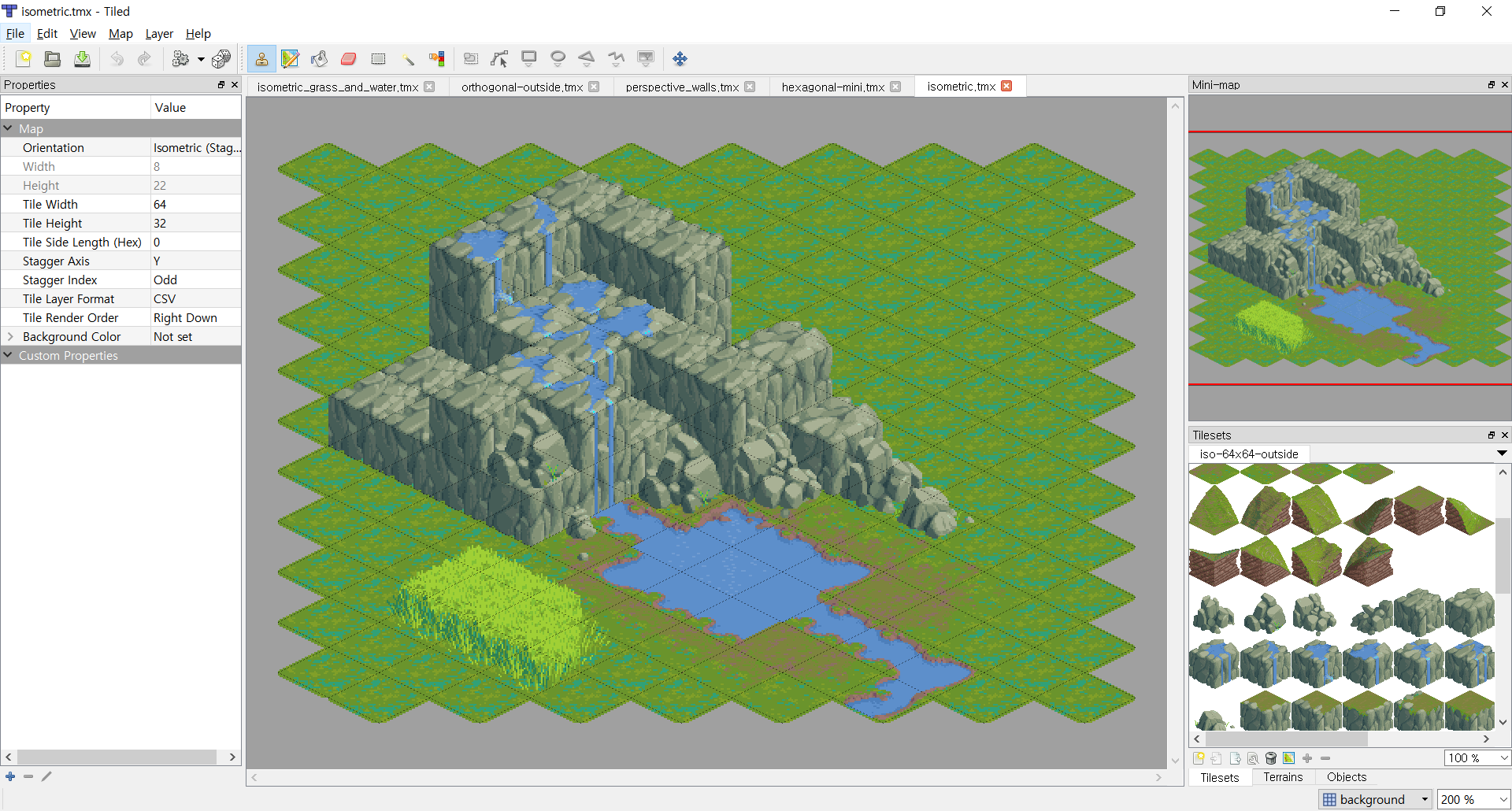The width and height of the screenshot is (1512, 811).
Task: Open the background layer selector dropdown
Action: click(1375, 799)
